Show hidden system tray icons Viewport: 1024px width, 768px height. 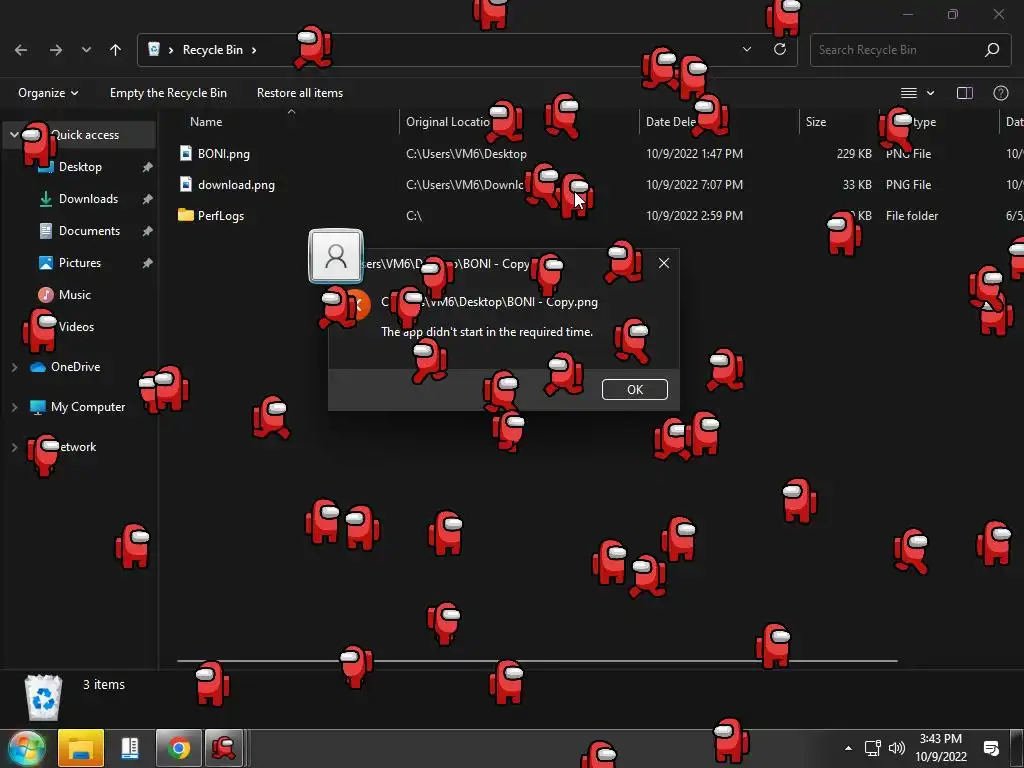point(848,748)
